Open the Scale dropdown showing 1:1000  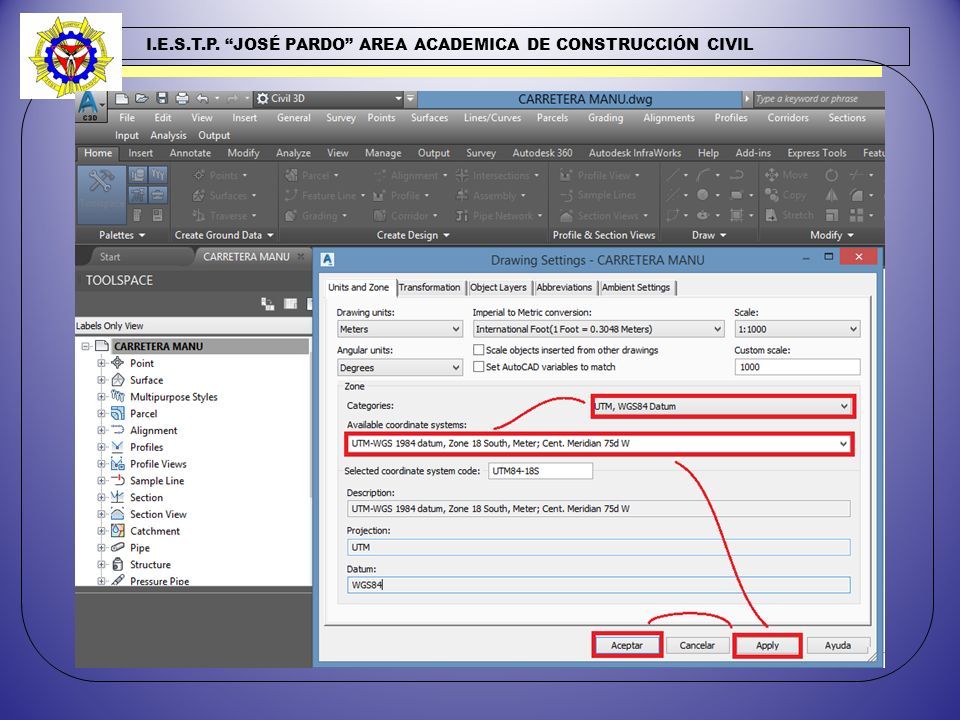click(x=797, y=329)
